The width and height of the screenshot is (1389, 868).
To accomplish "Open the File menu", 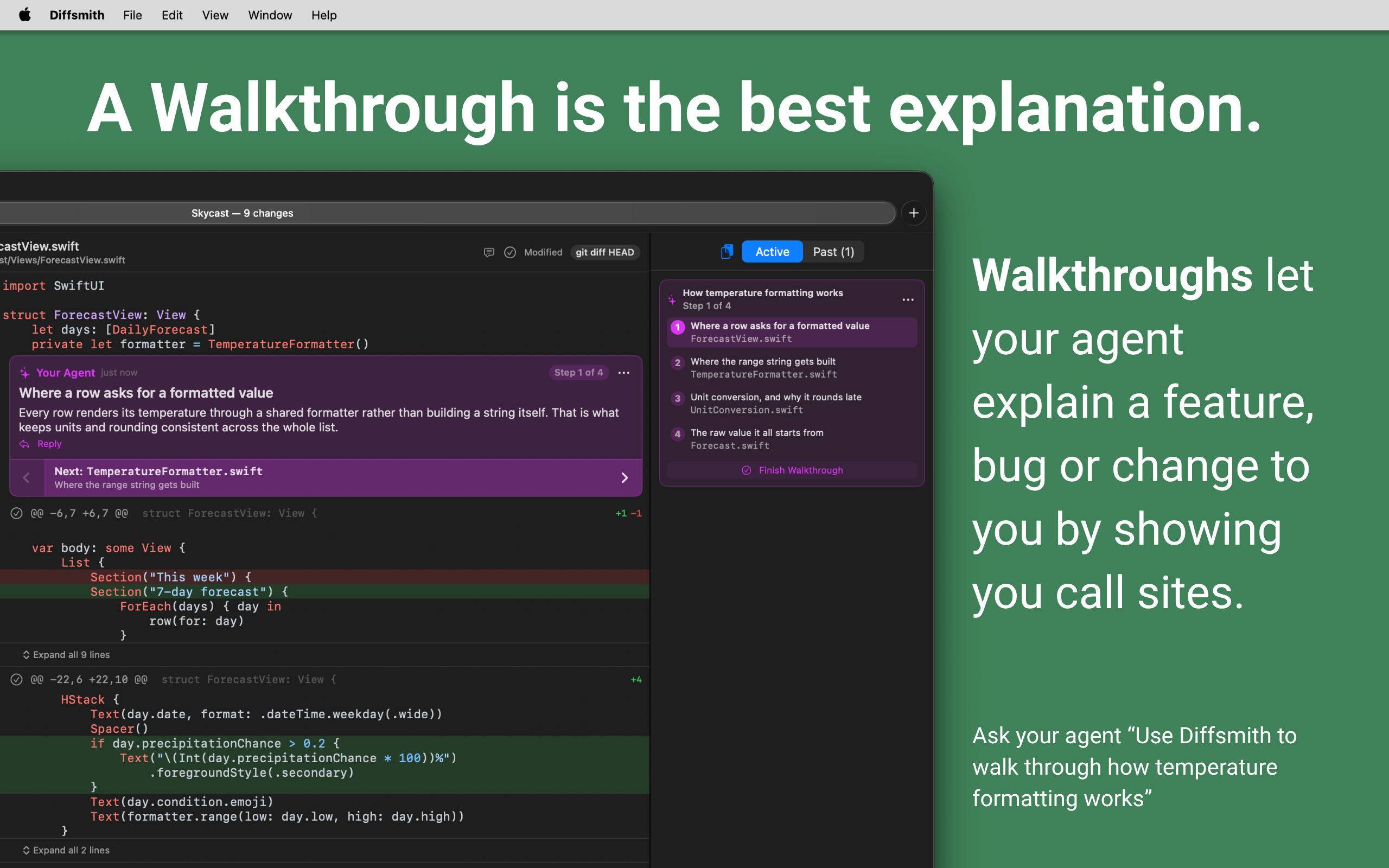I will (x=132, y=15).
